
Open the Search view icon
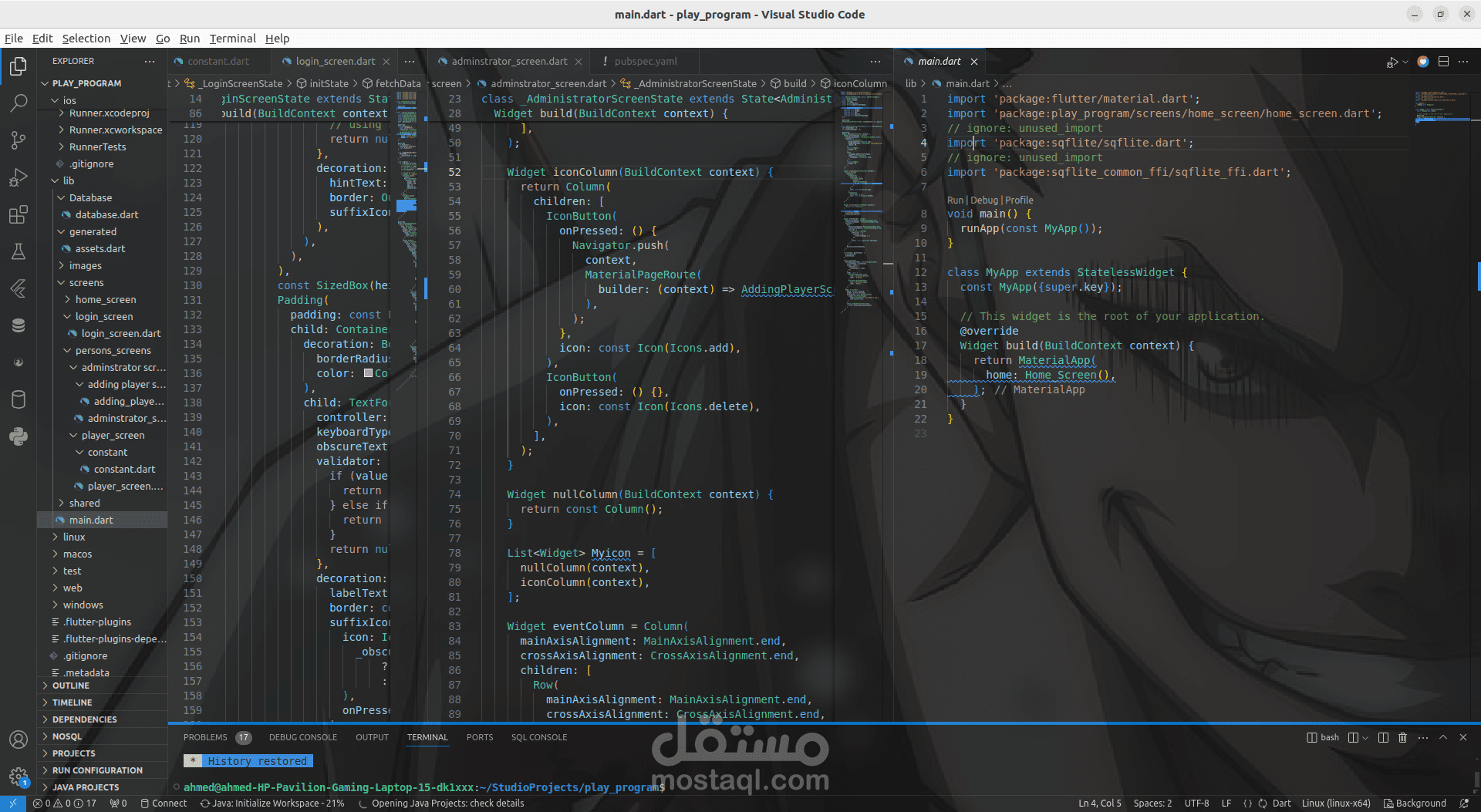point(19,103)
